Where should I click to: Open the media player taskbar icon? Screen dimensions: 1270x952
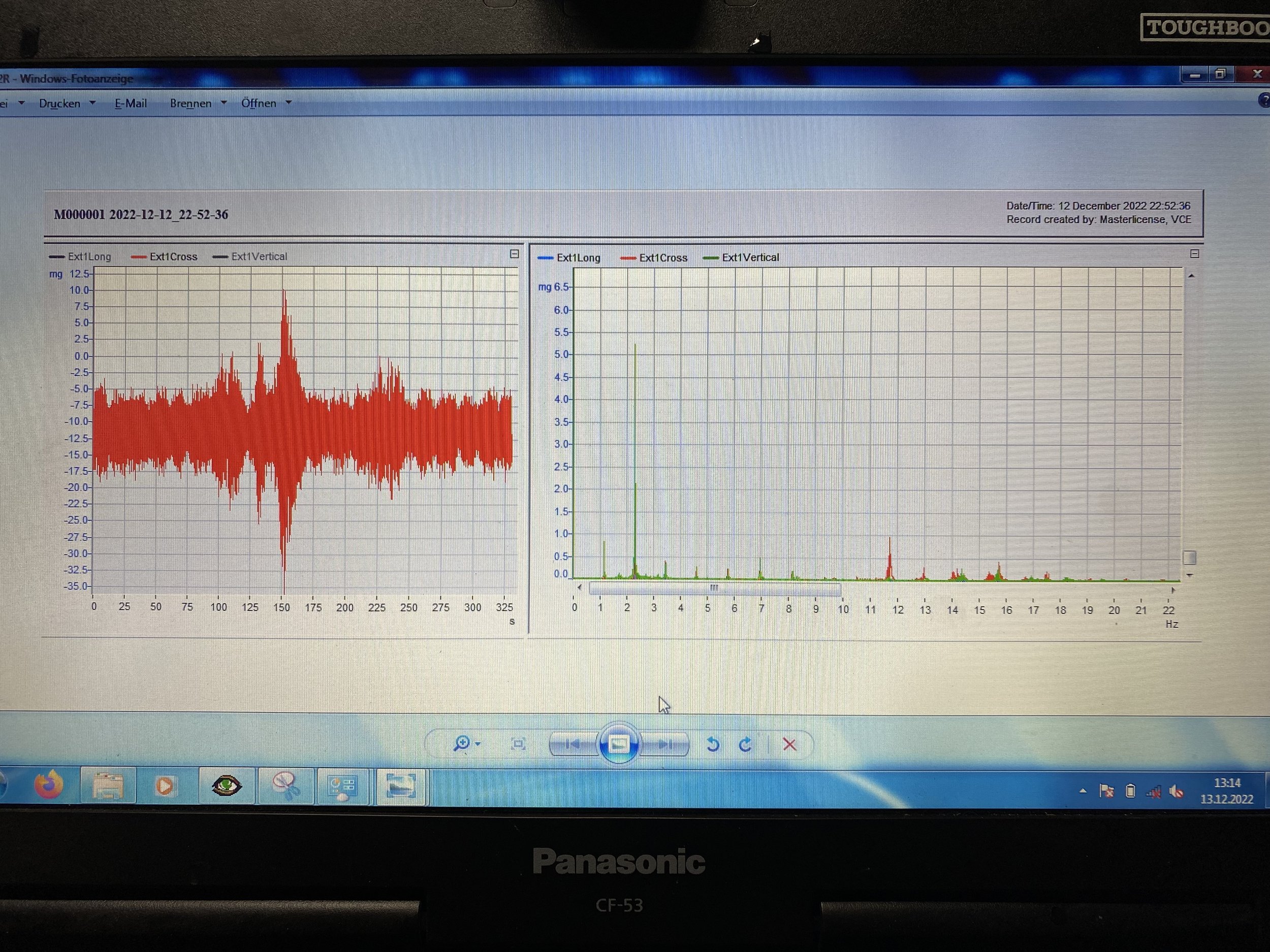tap(165, 785)
